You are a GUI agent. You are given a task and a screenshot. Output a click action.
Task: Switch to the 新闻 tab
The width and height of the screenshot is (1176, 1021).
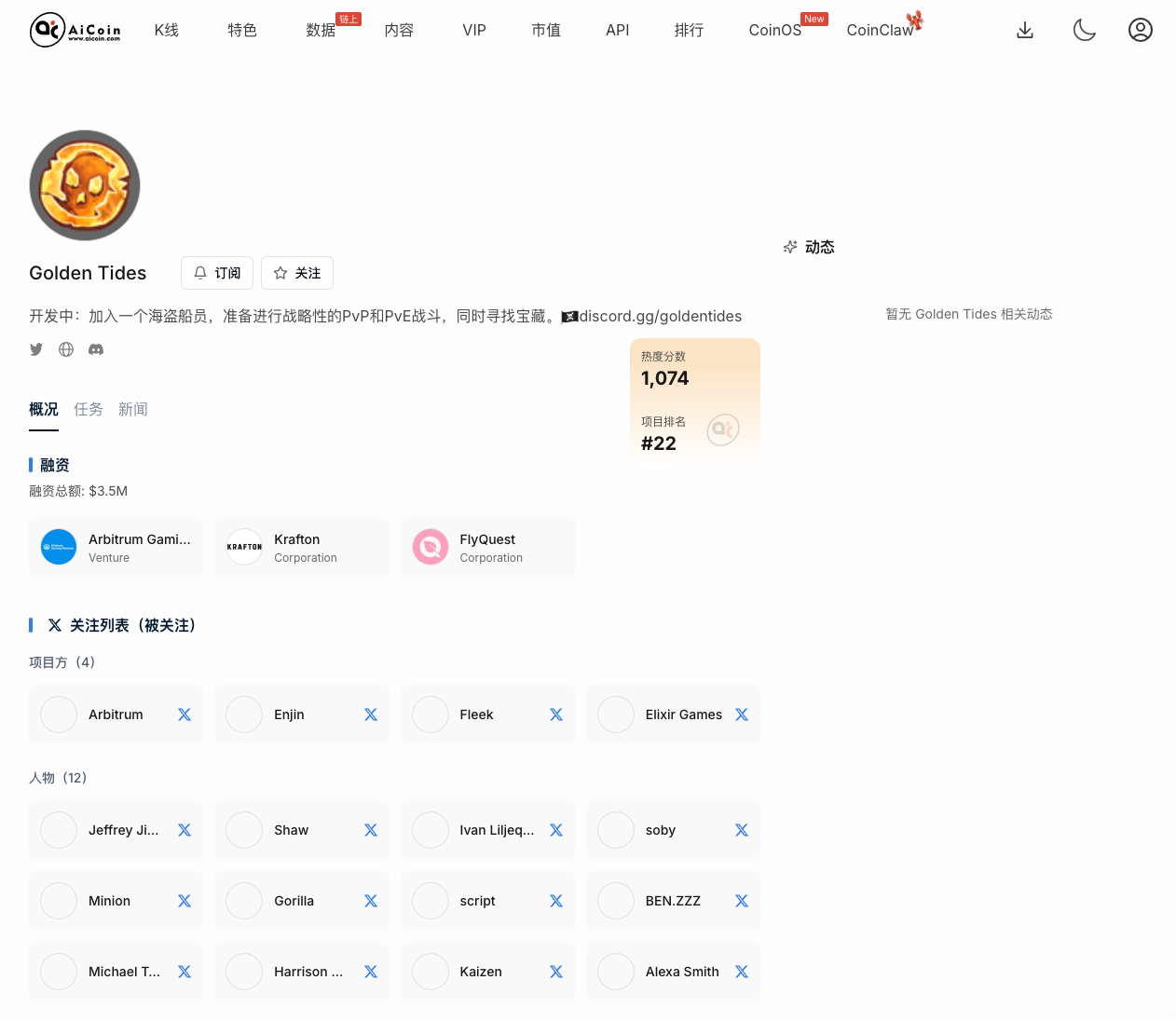(x=133, y=409)
